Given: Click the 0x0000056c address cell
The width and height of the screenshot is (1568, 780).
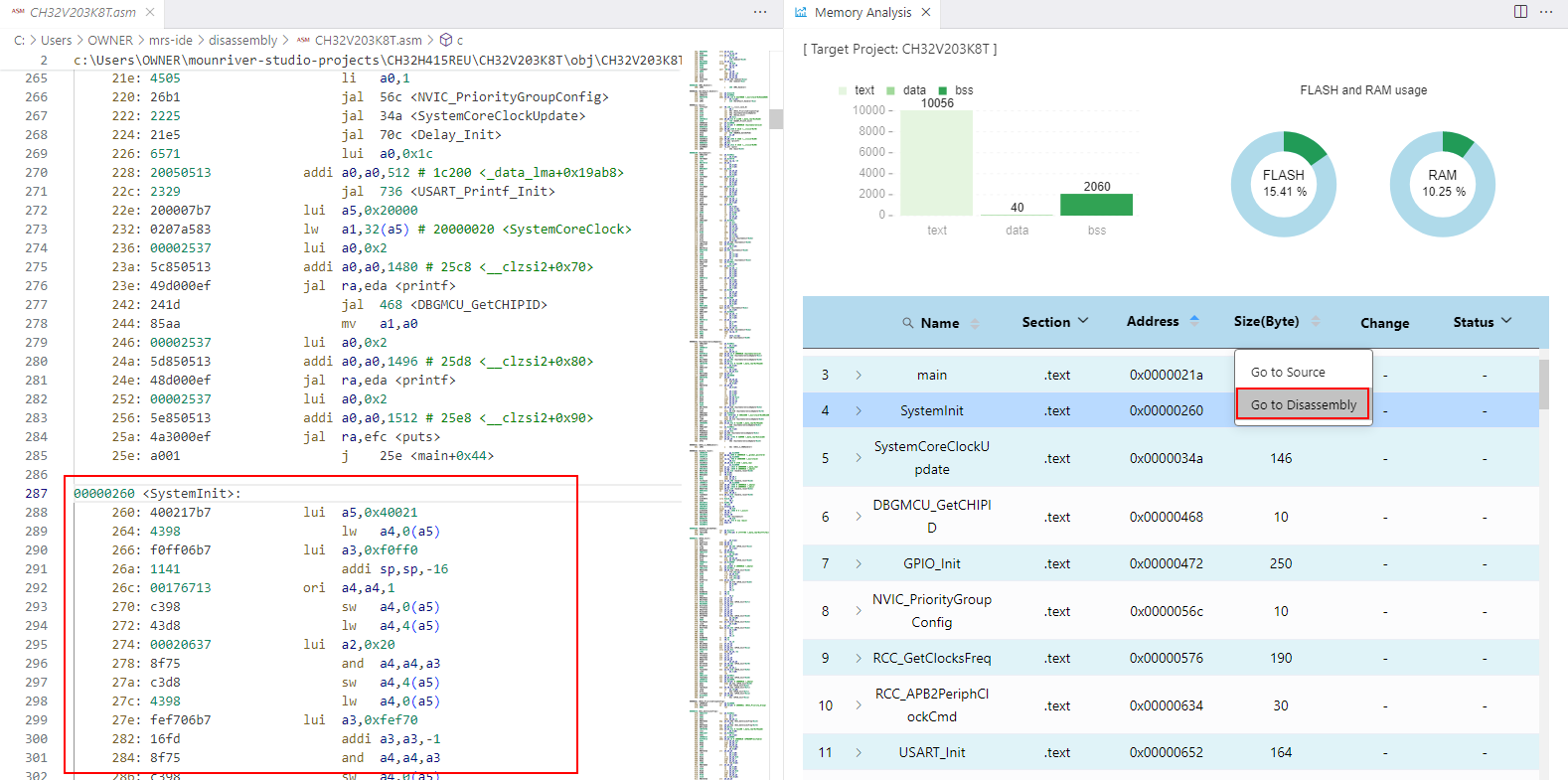Looking at the screenshot, I should click(x=1167, y=611).
